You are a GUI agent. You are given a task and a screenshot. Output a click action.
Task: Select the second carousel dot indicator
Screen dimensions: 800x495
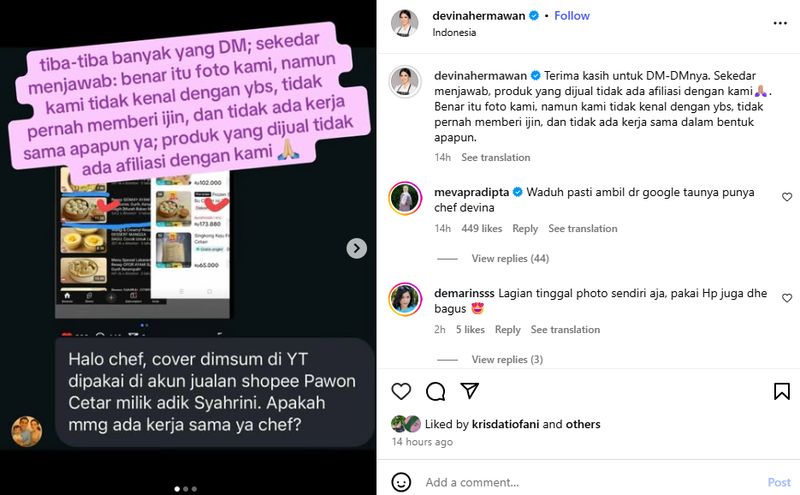[186, 489]
